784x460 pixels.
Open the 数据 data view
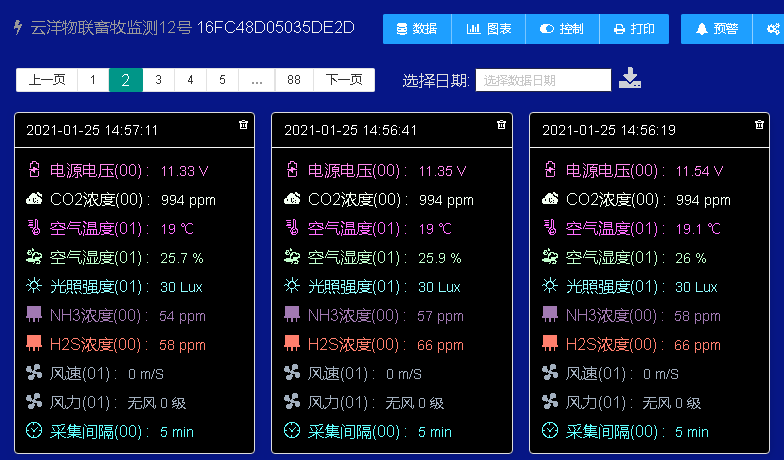[417, 29]
